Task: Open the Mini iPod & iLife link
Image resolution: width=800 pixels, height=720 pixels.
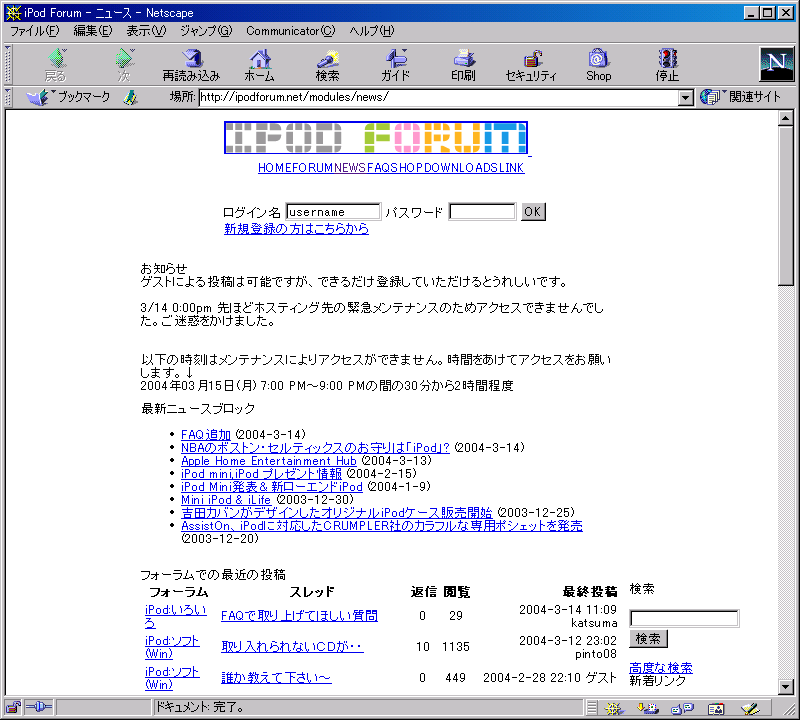Action: [x=226, y=500]
